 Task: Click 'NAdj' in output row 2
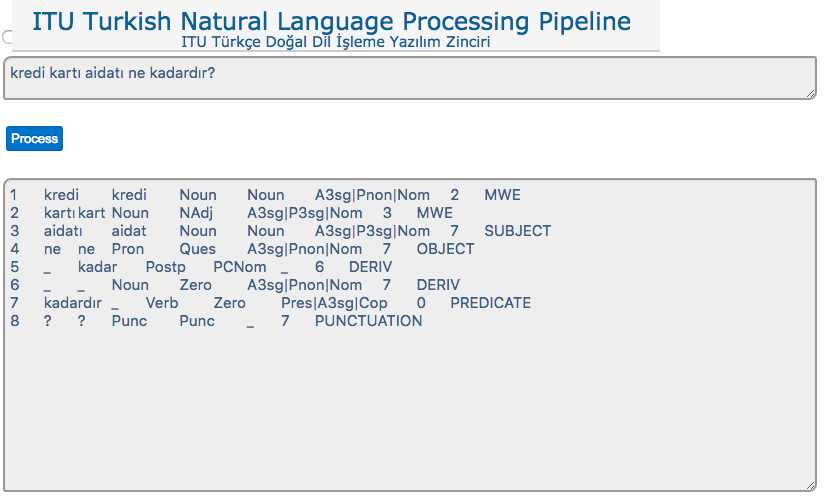(196, 213)
